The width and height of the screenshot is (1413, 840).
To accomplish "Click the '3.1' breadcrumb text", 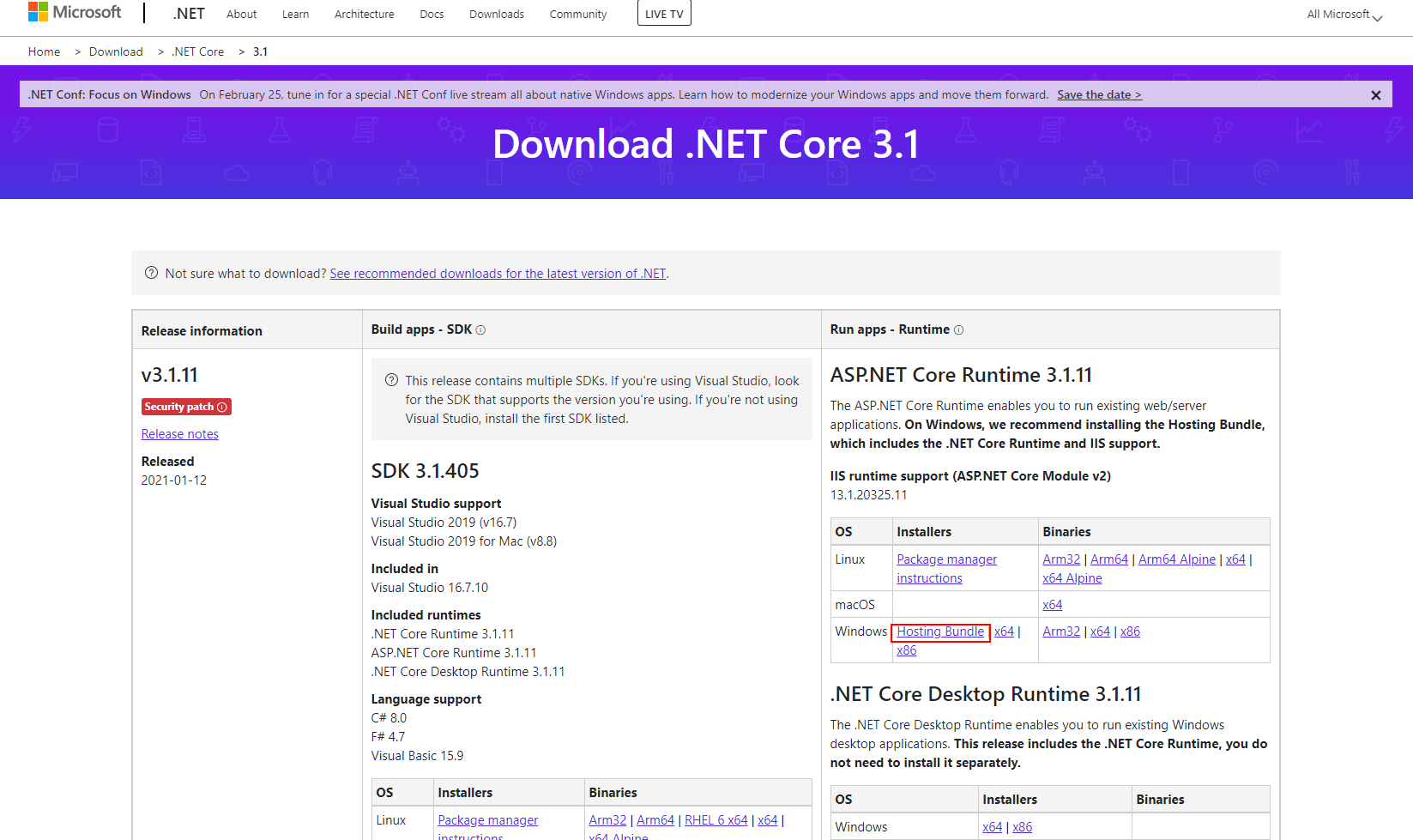I will (260, 51).
